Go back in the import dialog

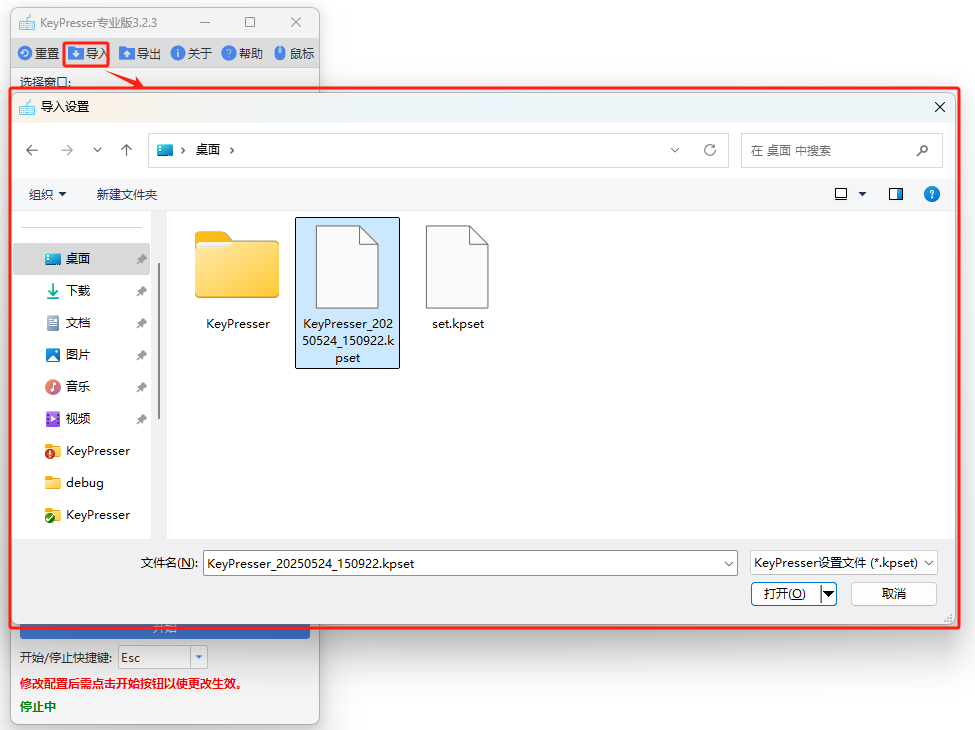tap(32, 150)
